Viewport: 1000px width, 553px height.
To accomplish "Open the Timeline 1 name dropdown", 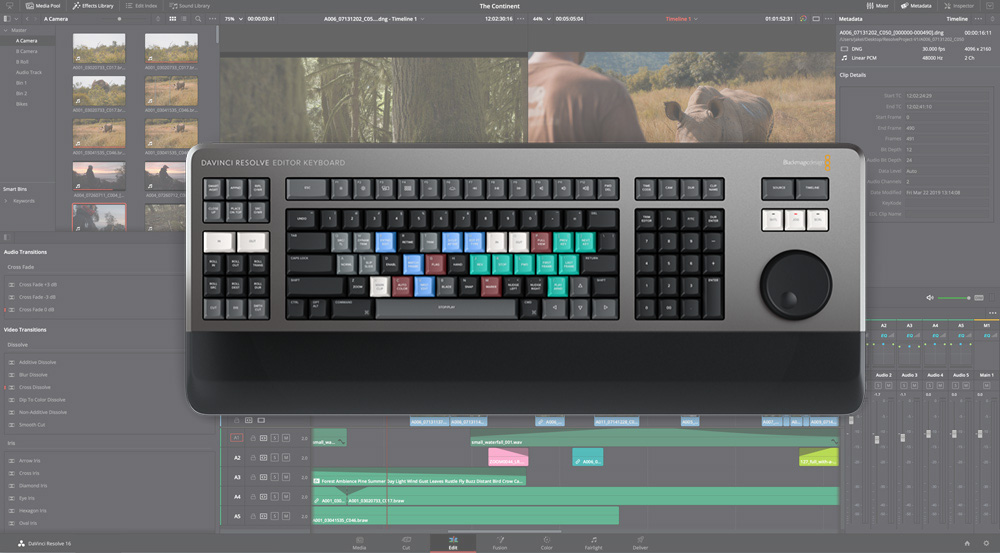I will 682,19.
